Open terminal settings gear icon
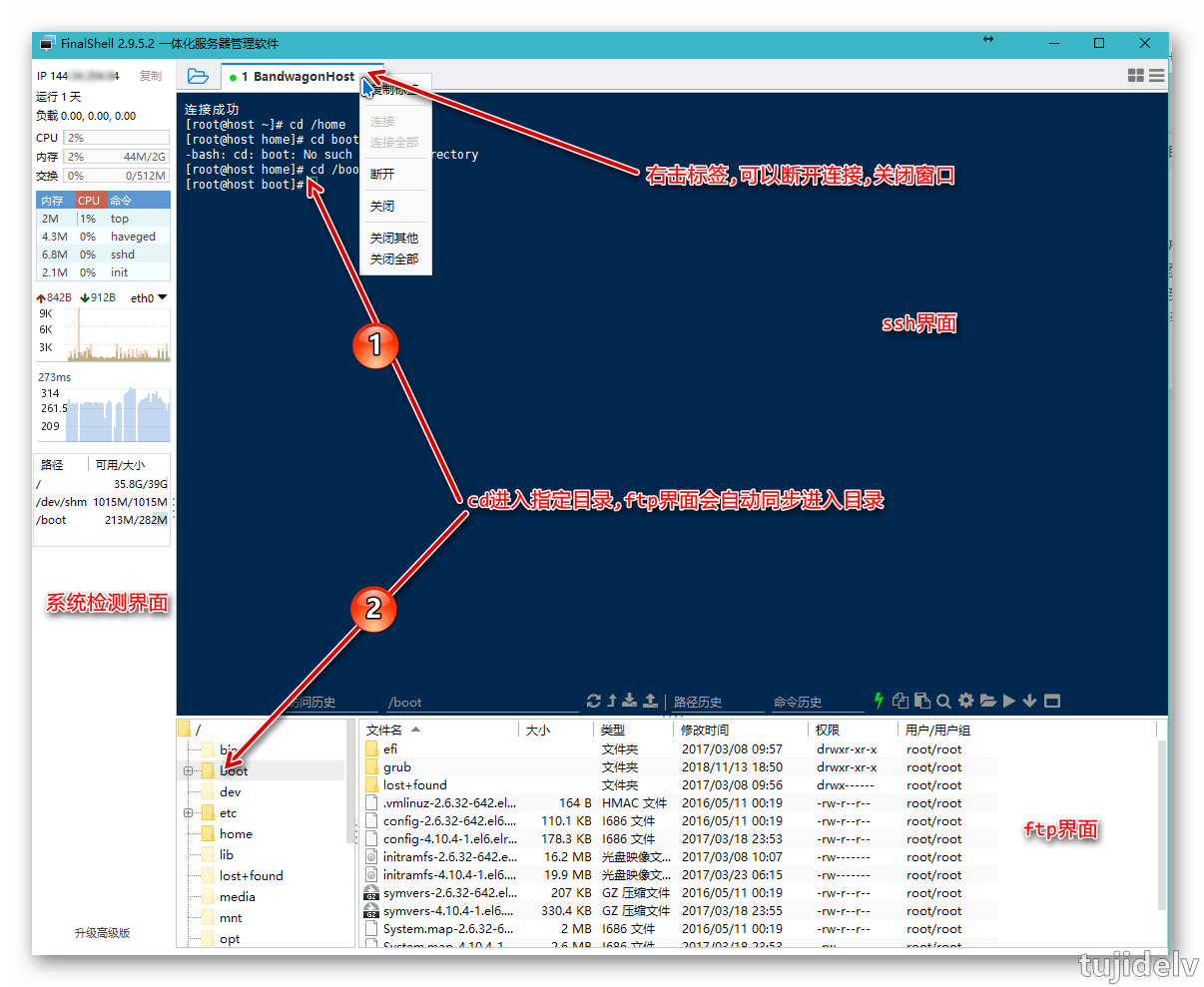 click(x=965, y=701)
